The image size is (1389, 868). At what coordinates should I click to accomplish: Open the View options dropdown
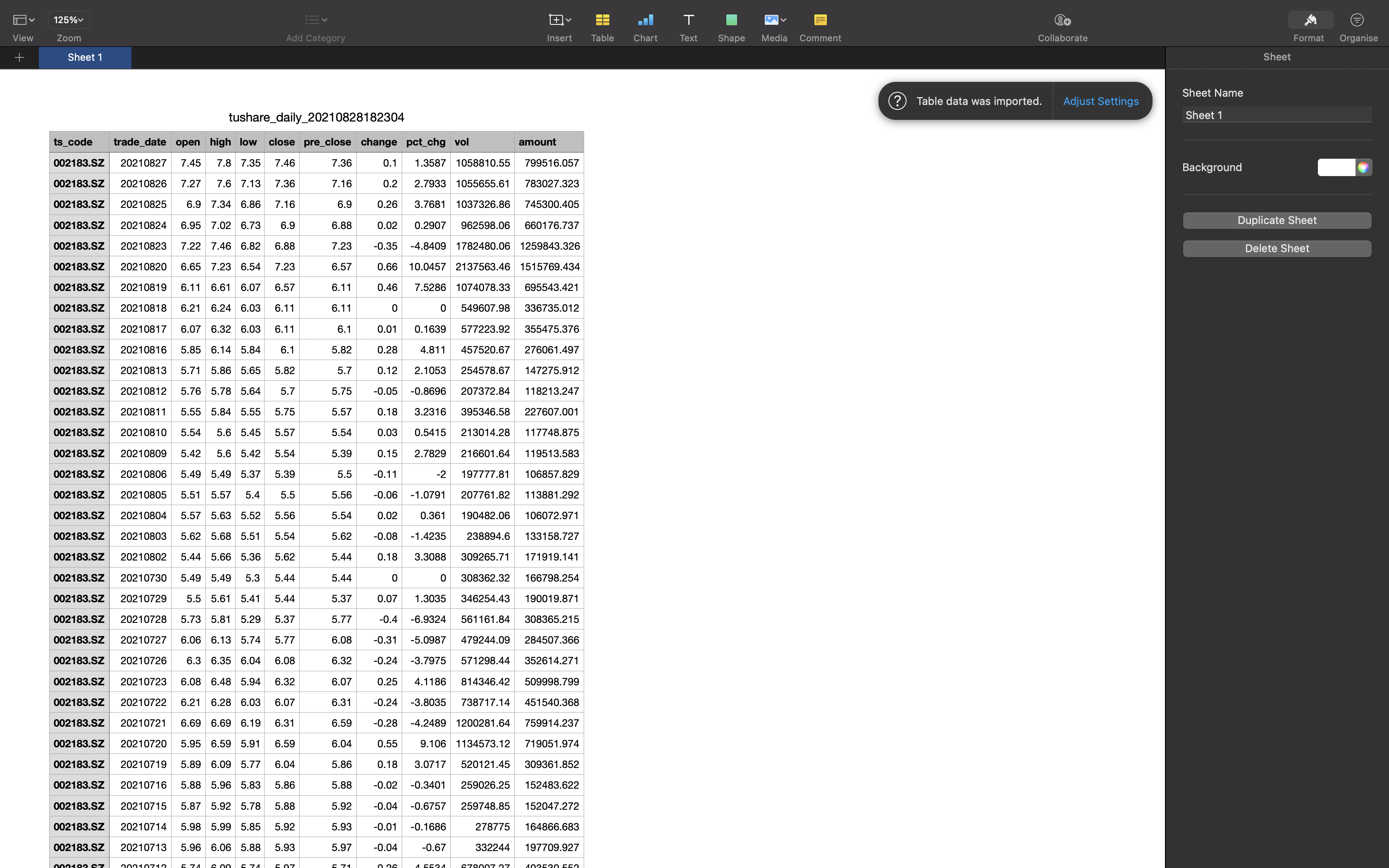pos(23,19)
